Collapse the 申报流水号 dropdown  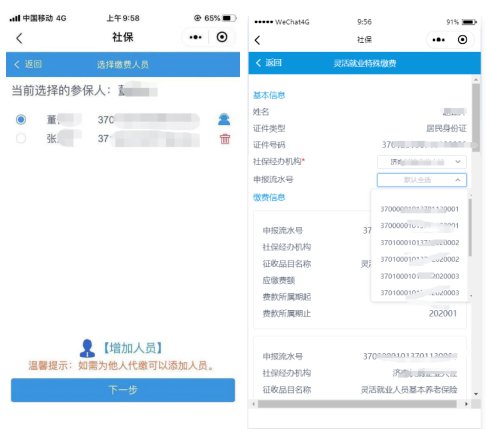(x=422, y=180)
